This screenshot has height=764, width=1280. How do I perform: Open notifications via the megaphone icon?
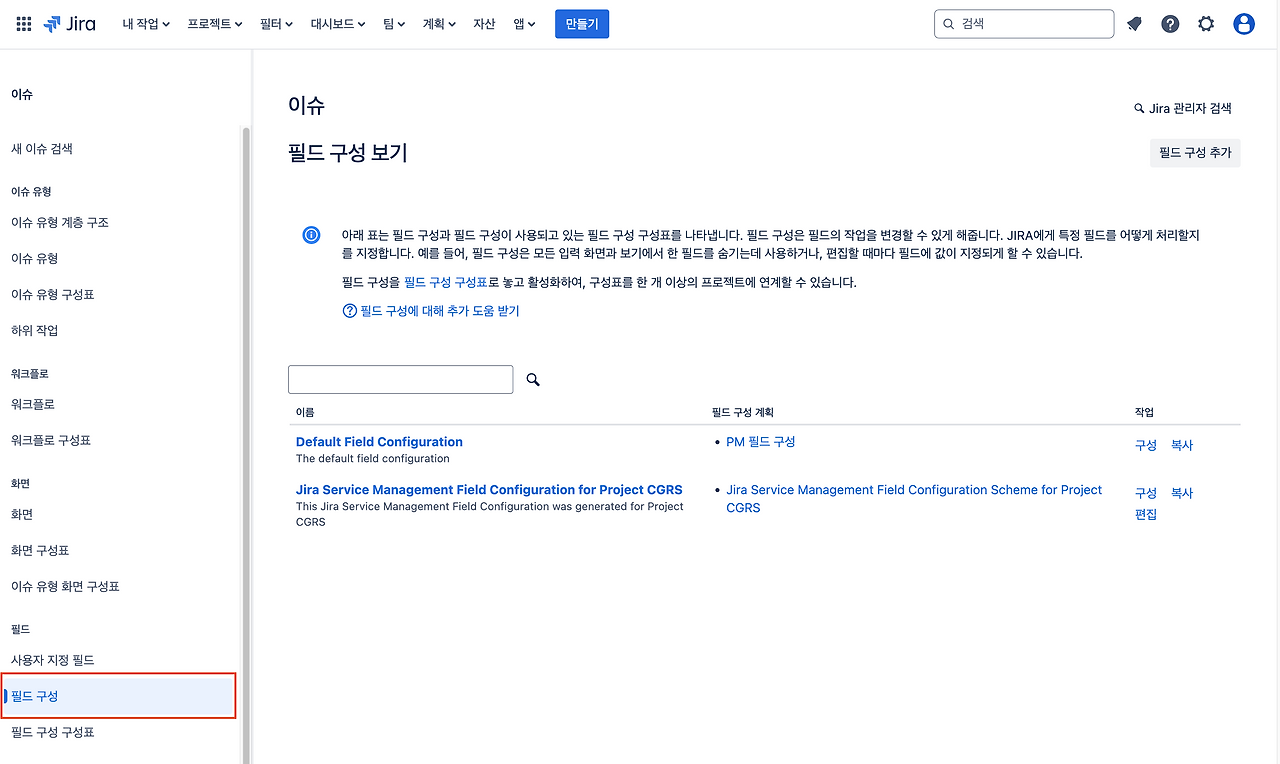[x=1134, y=23]
